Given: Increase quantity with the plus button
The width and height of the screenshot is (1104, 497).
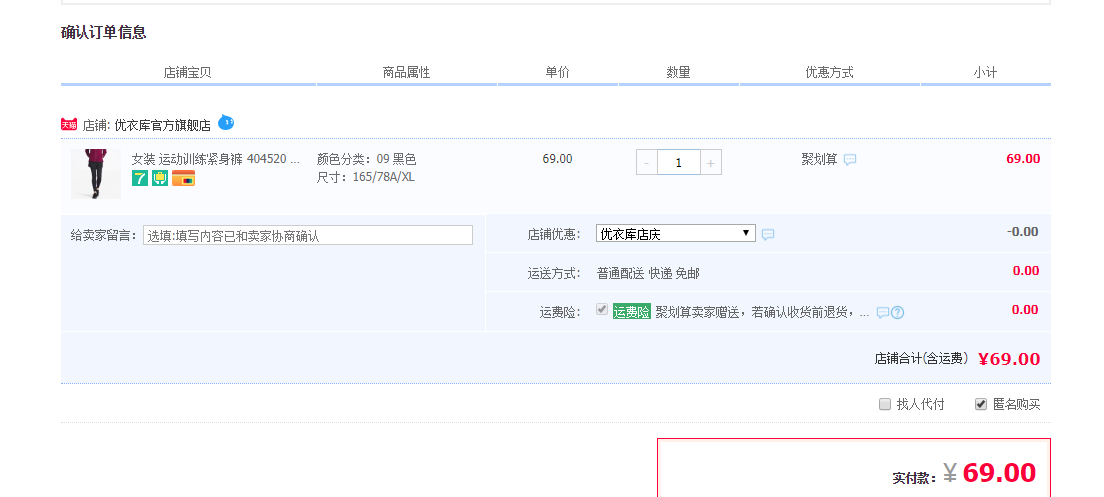Looking at the screenshot, I should 710,163.
